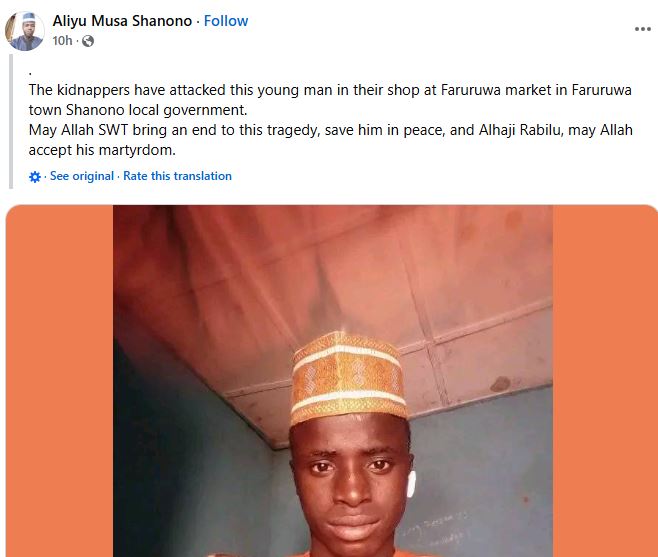658x557 pixels.
Task: Open Aliyu Musa Shanono's profile picture
Action: [25, 31]
